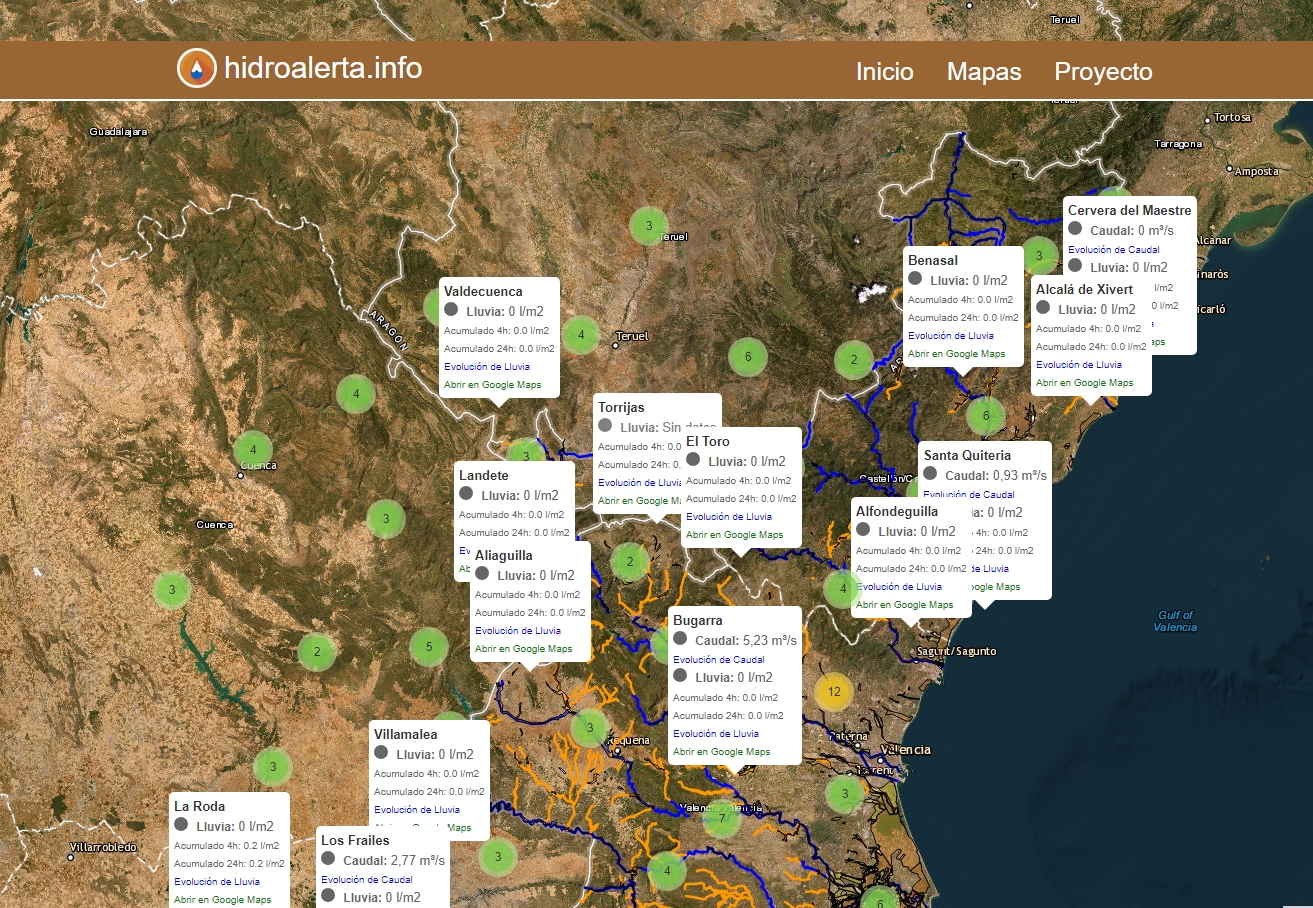Viewport: 1313px width, 908px height.
Task: Open La Roda Abrir en Google Maps link
Action: (223, 900)
